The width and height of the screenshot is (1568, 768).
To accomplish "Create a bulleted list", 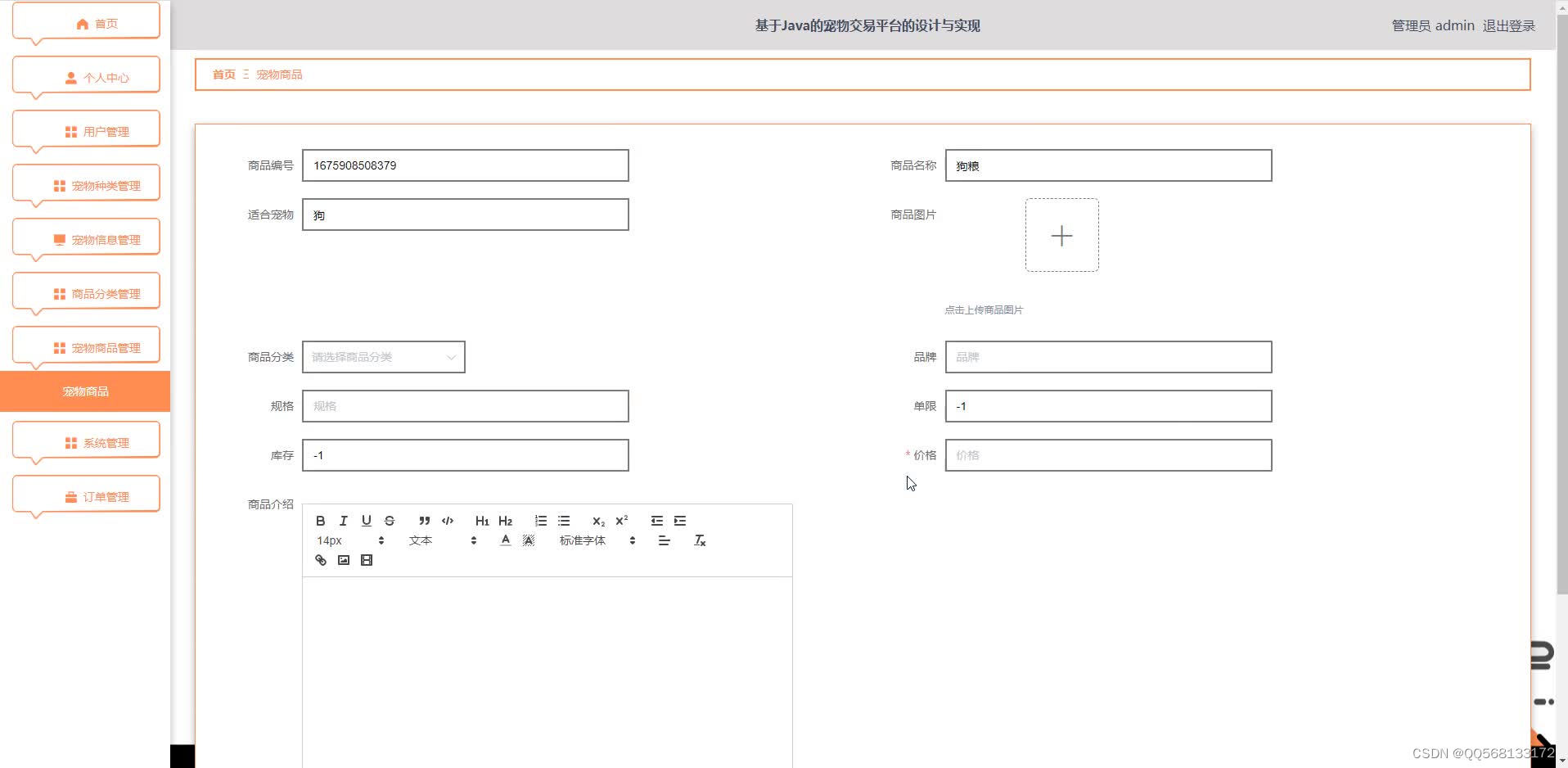I will pos(564,521).
